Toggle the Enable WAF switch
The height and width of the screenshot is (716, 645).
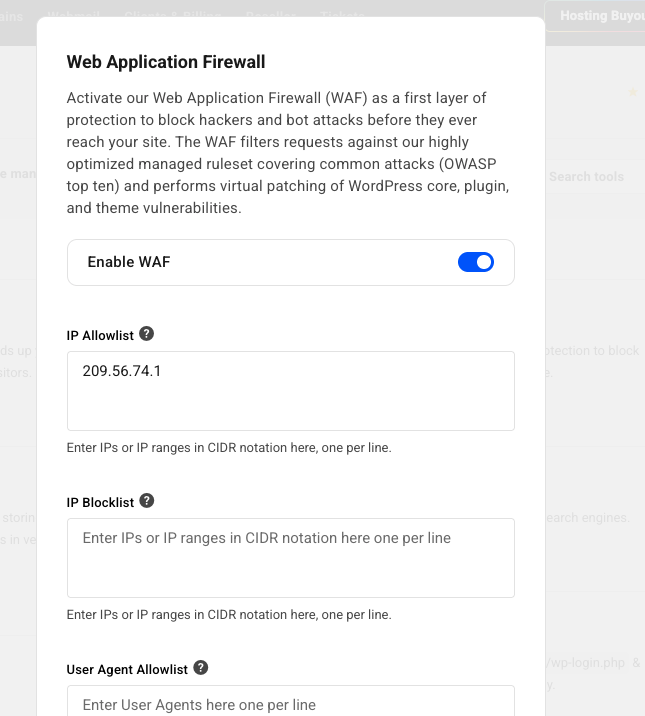[x=476, y=262]
